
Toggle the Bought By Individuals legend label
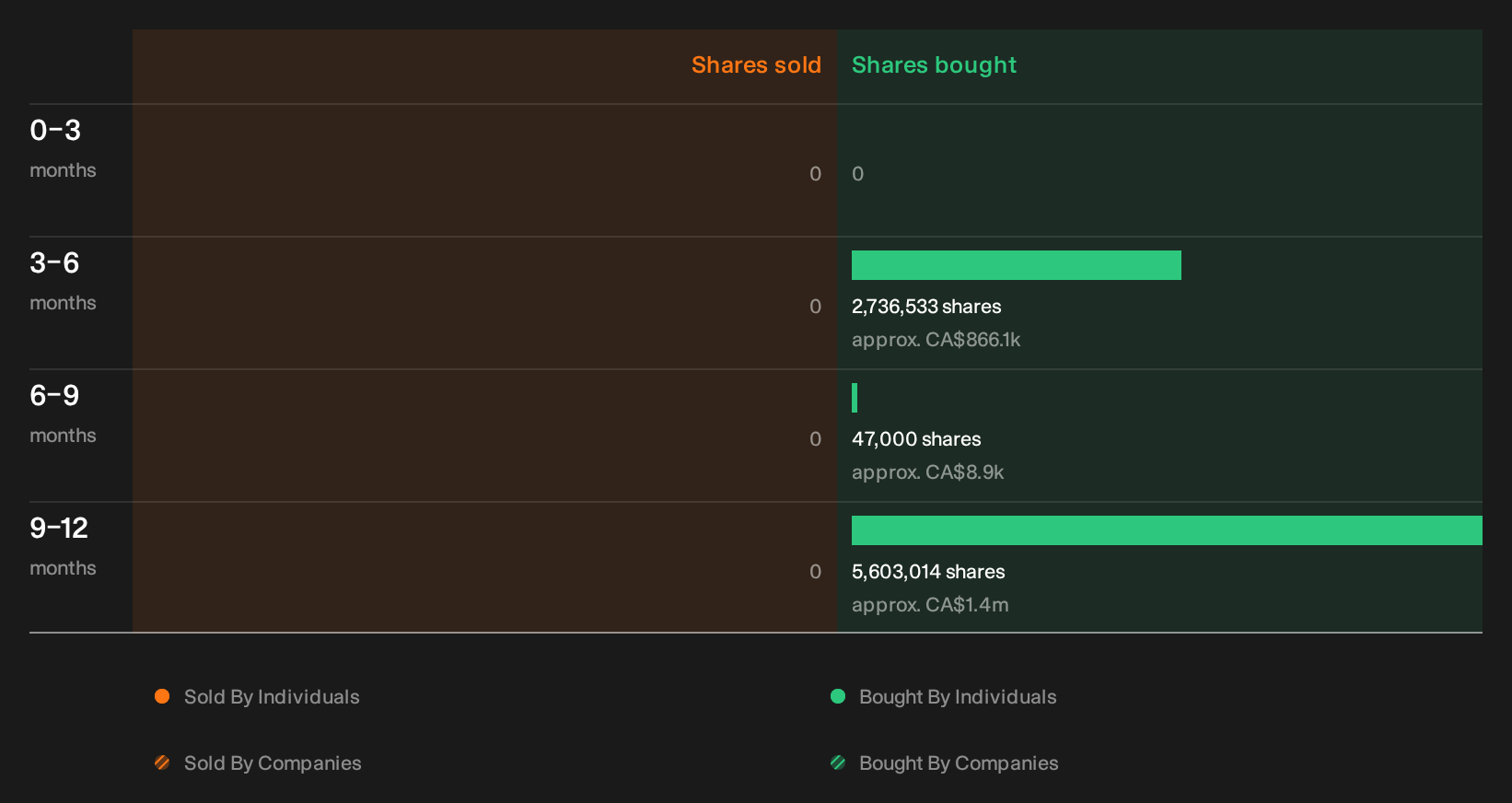pos(958,697)
